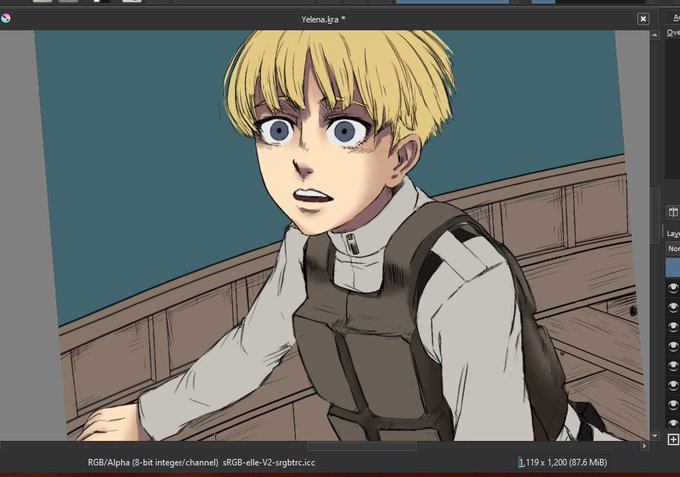The image size is (680, 477).
Task: Click the RGB/Alpha (8-bit integer/channel) color profile text
Action: pyautogui.click(x=201, y=463)
